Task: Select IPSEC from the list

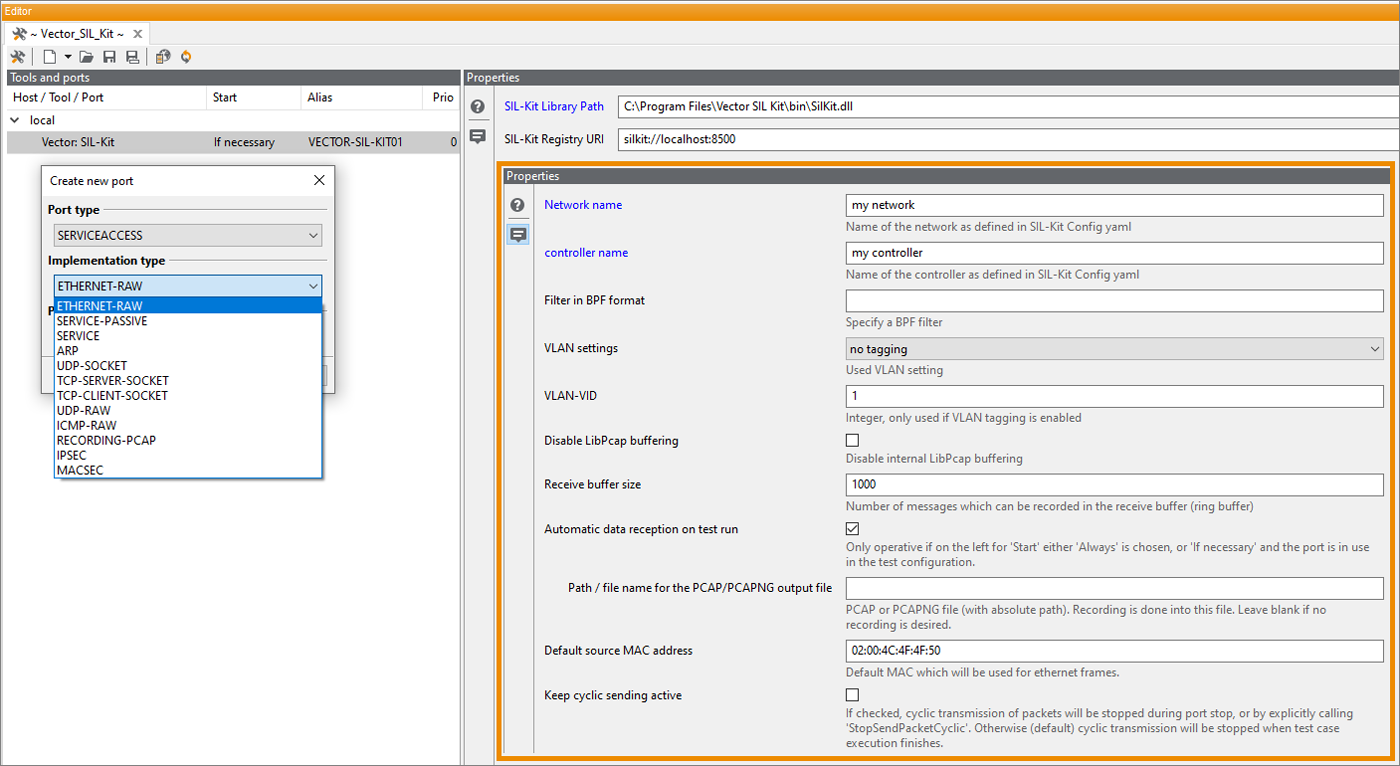Action: point(188,455)
